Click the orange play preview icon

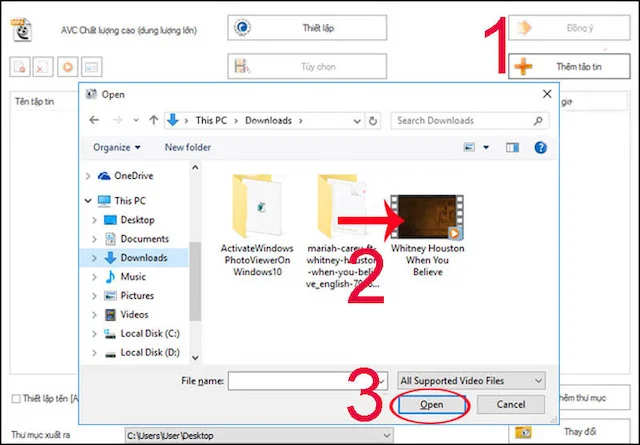point(68,67)
